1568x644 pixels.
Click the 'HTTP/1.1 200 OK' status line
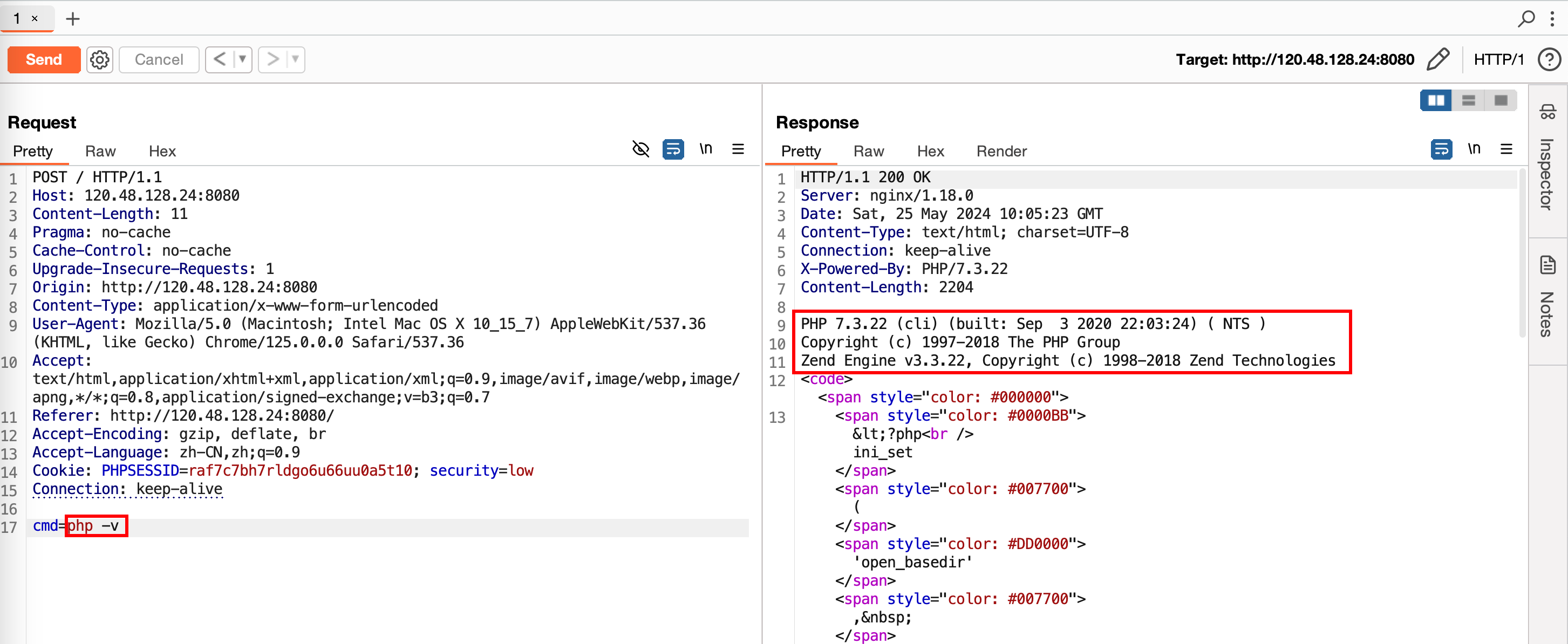tap(865, 177)
